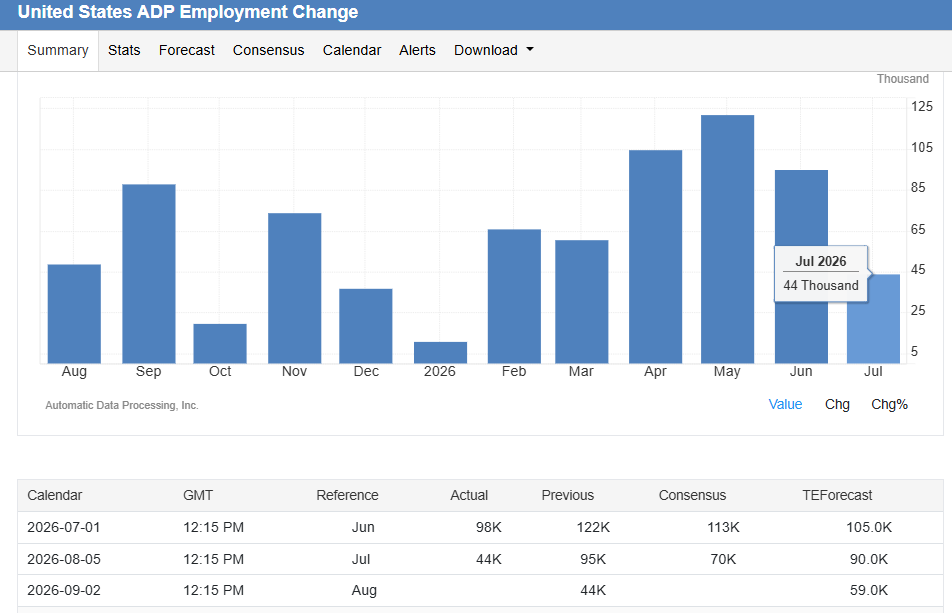This screenshot has height=613, width=952.
Task: Click the Aug bar in chart
Action: coord(74,314)
